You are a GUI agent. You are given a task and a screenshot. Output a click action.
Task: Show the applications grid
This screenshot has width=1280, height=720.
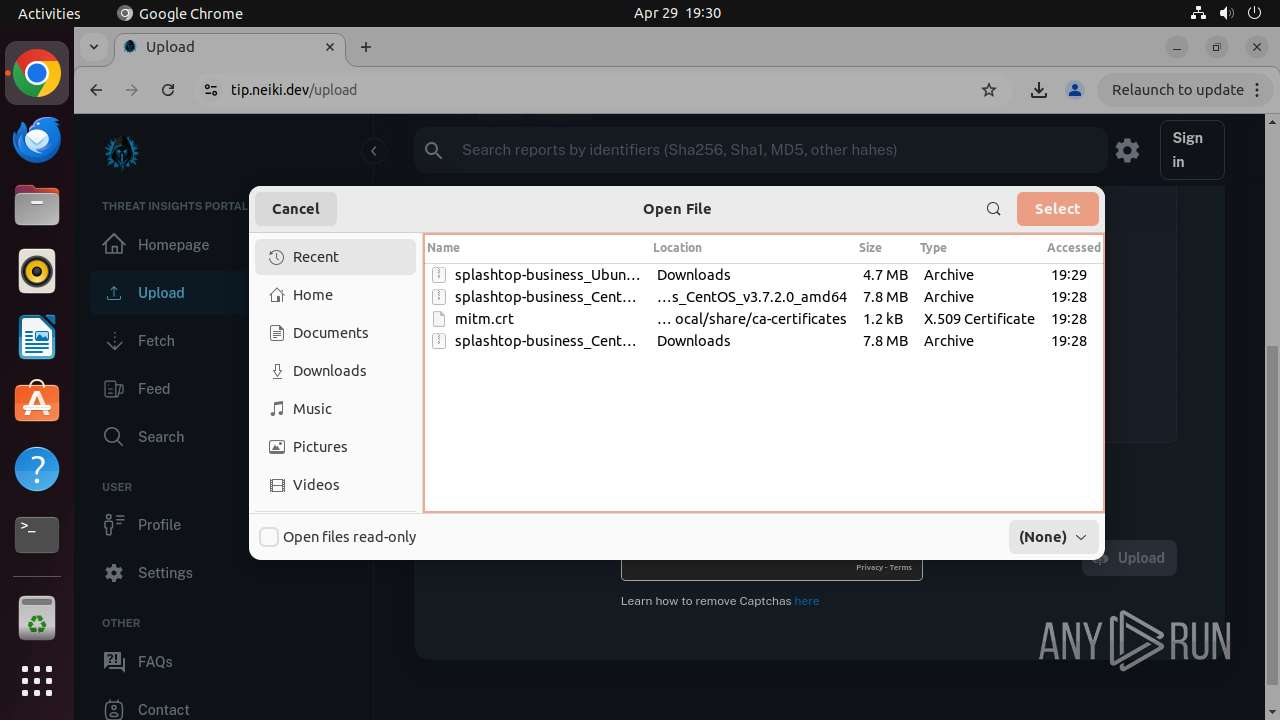[37, 681]
